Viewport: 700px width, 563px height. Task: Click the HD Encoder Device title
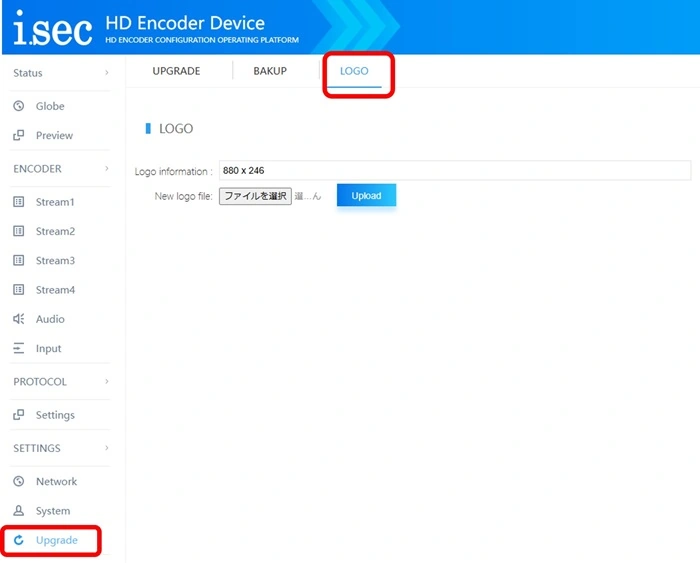tap(185, 23)
